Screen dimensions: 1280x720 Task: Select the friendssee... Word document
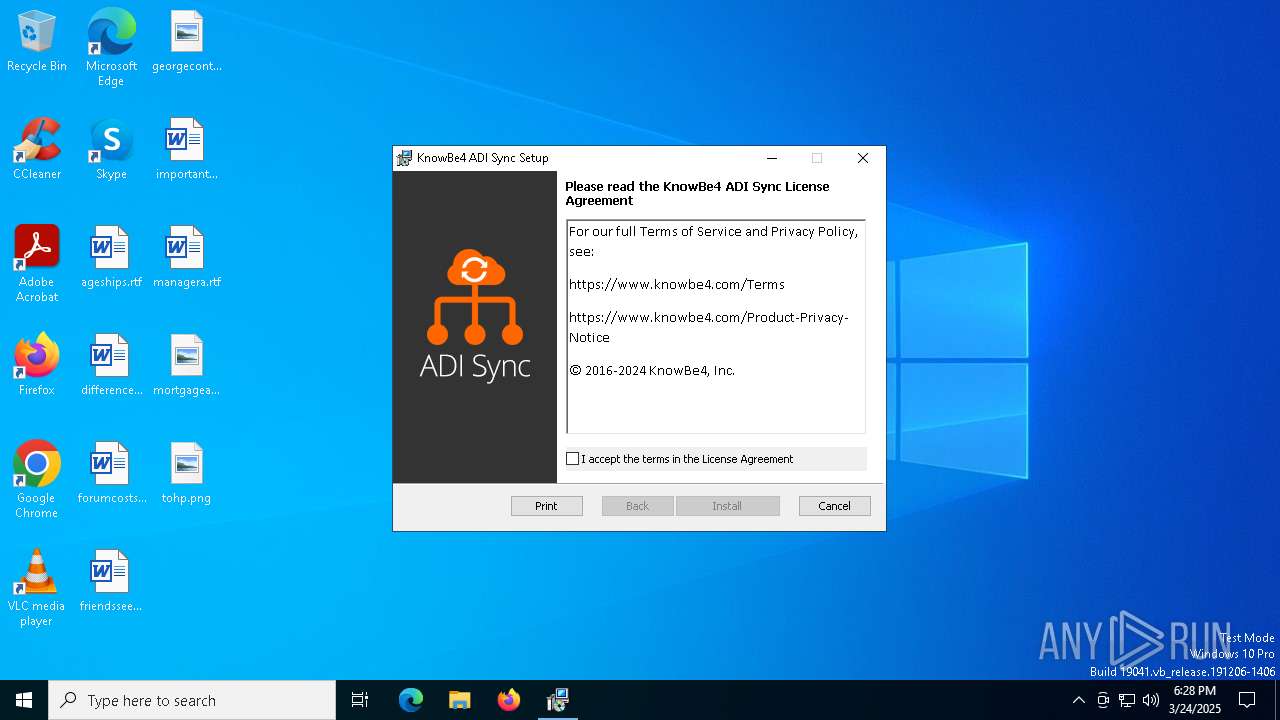pos(111,582)
